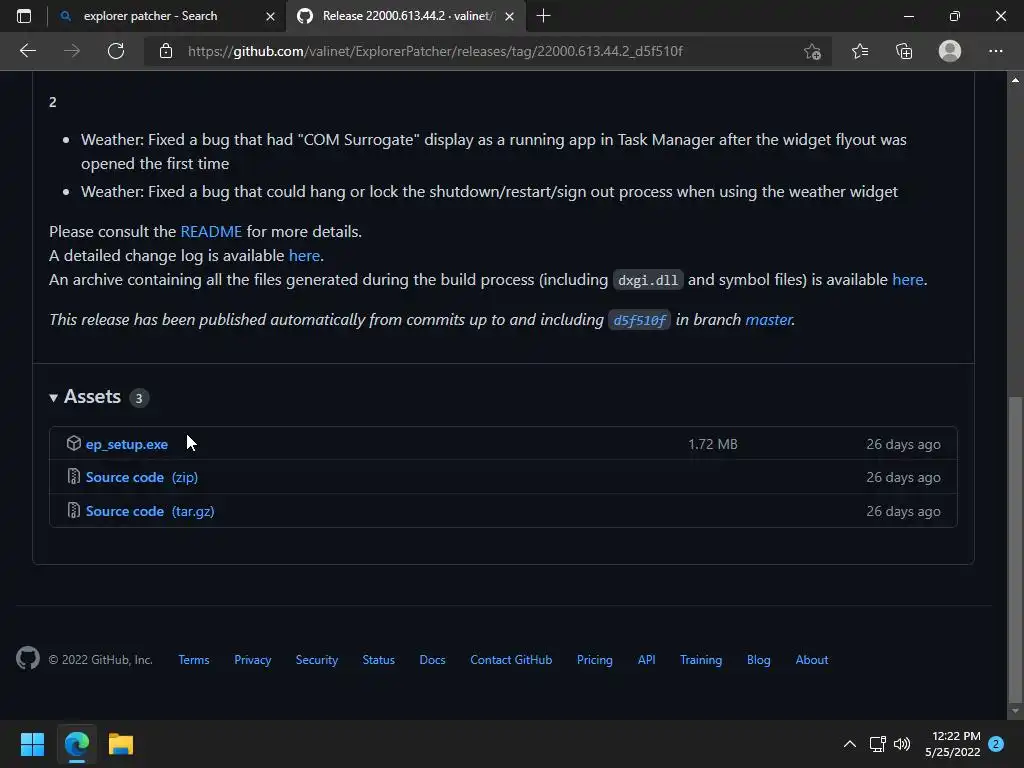Refresh the GitHub release page
Image resolution: width=1024 pixels, height=768 pixels.
116,51
